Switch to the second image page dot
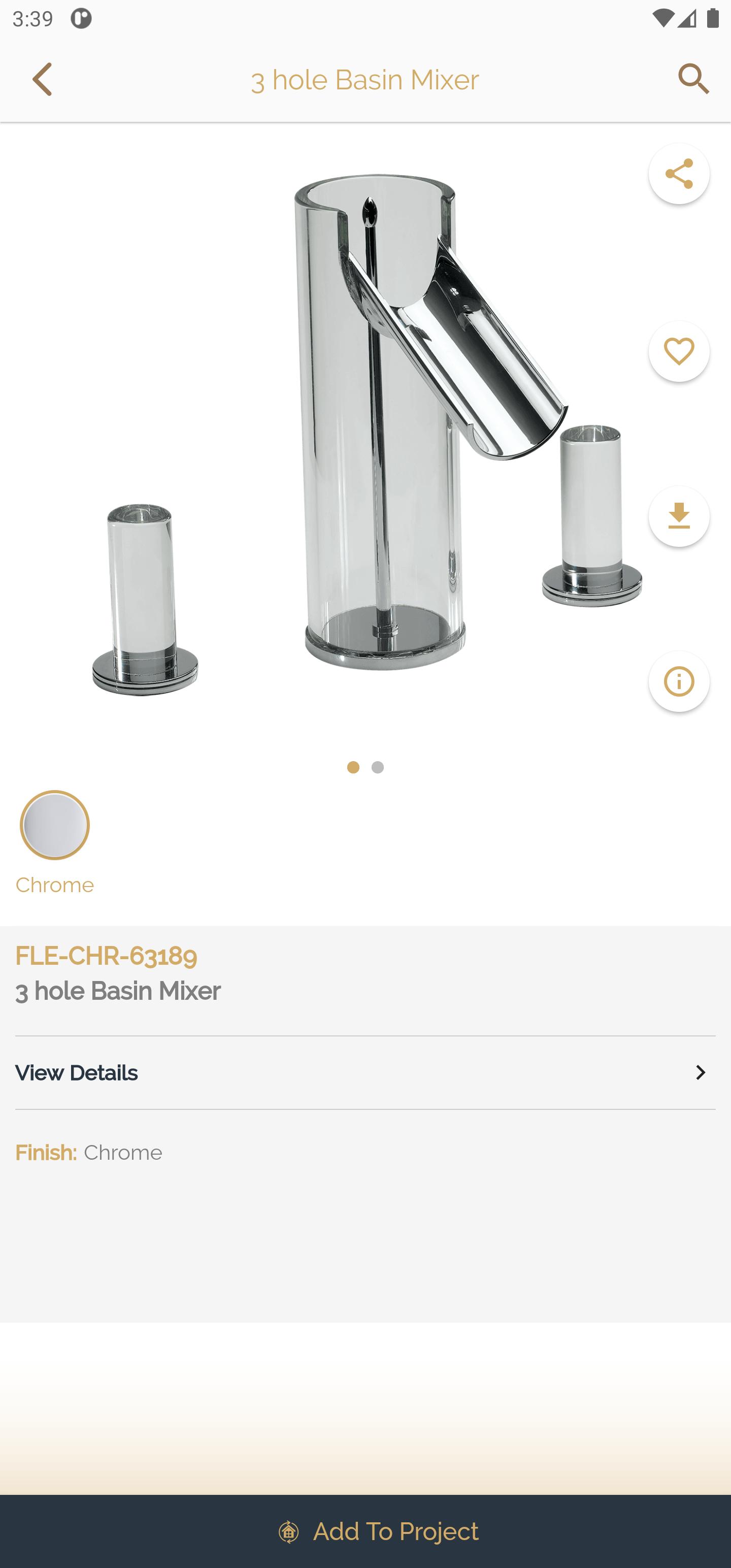731x1568 pixels. (377, 768)
